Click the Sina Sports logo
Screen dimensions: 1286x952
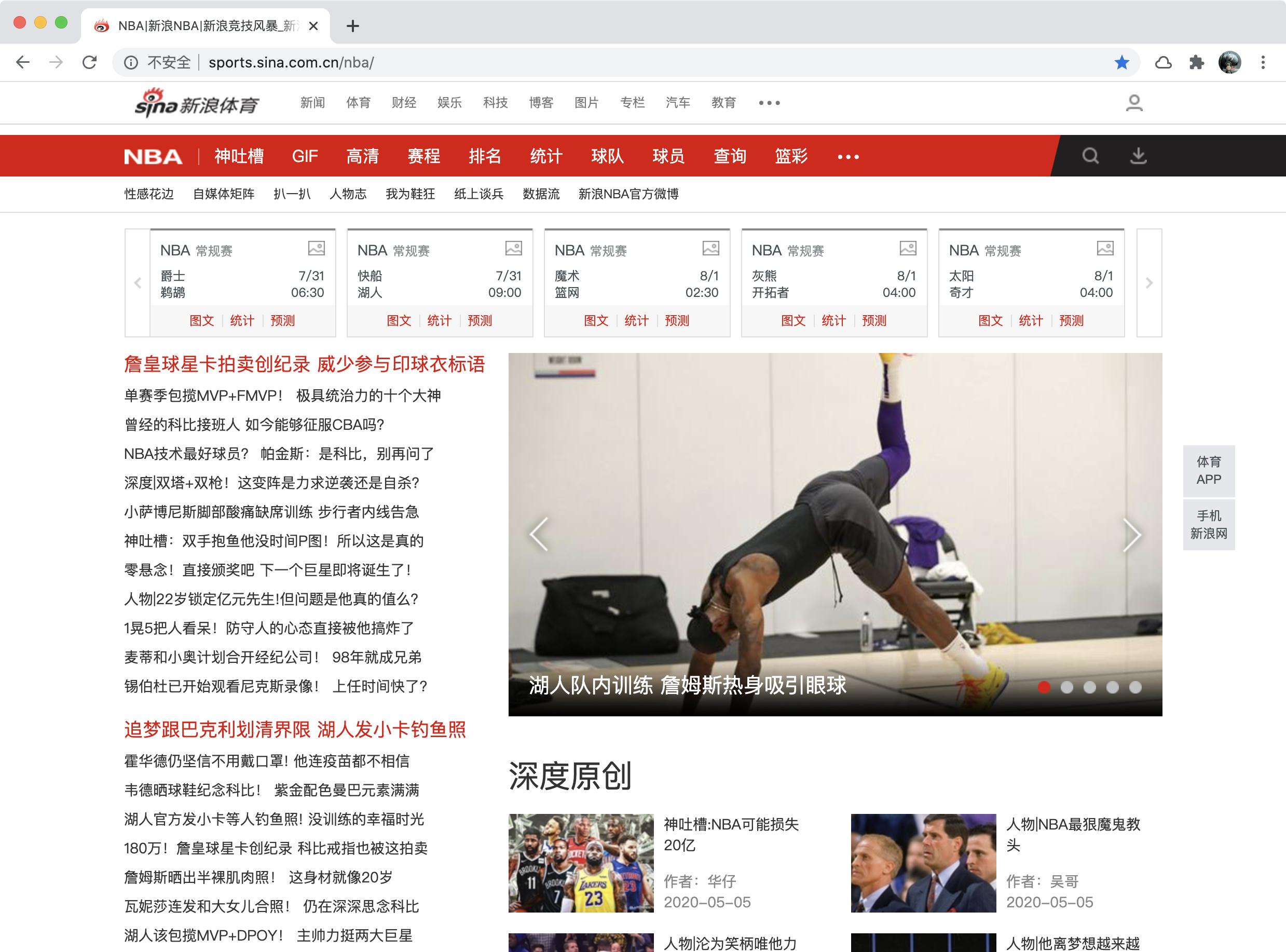[x=197, y=103]
